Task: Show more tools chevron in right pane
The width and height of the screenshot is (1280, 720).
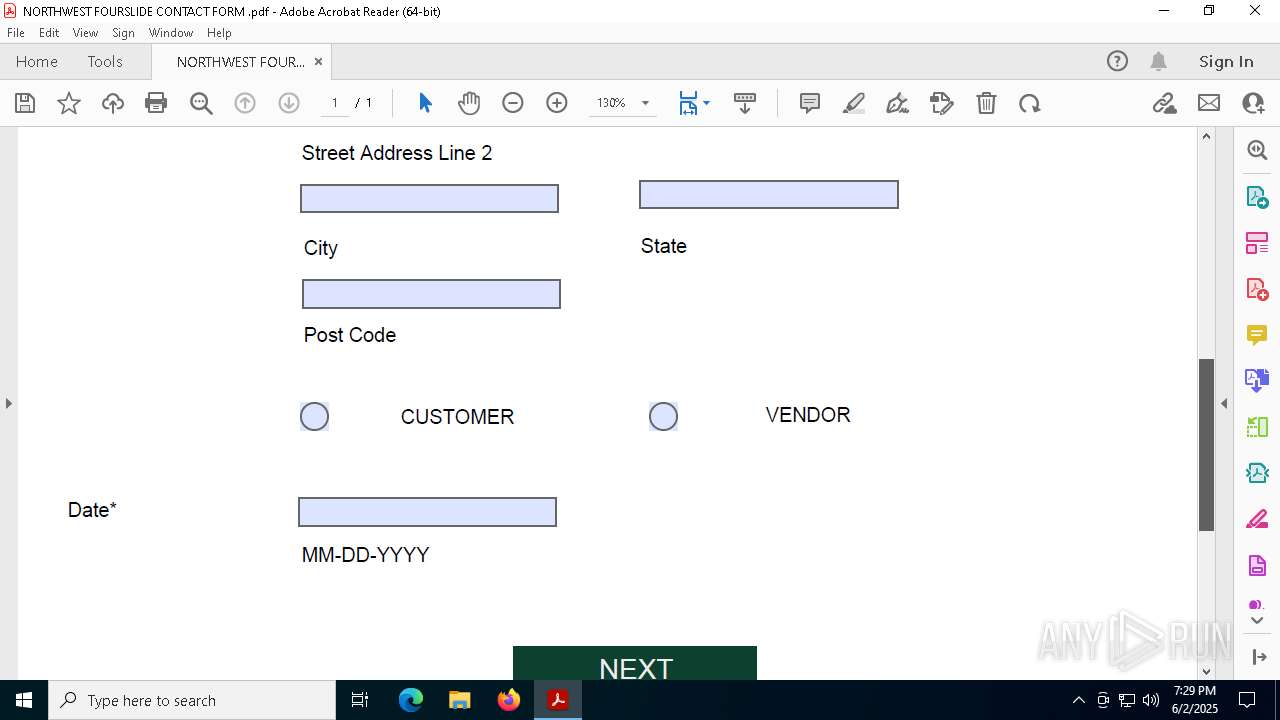Action: (1257, 621)
